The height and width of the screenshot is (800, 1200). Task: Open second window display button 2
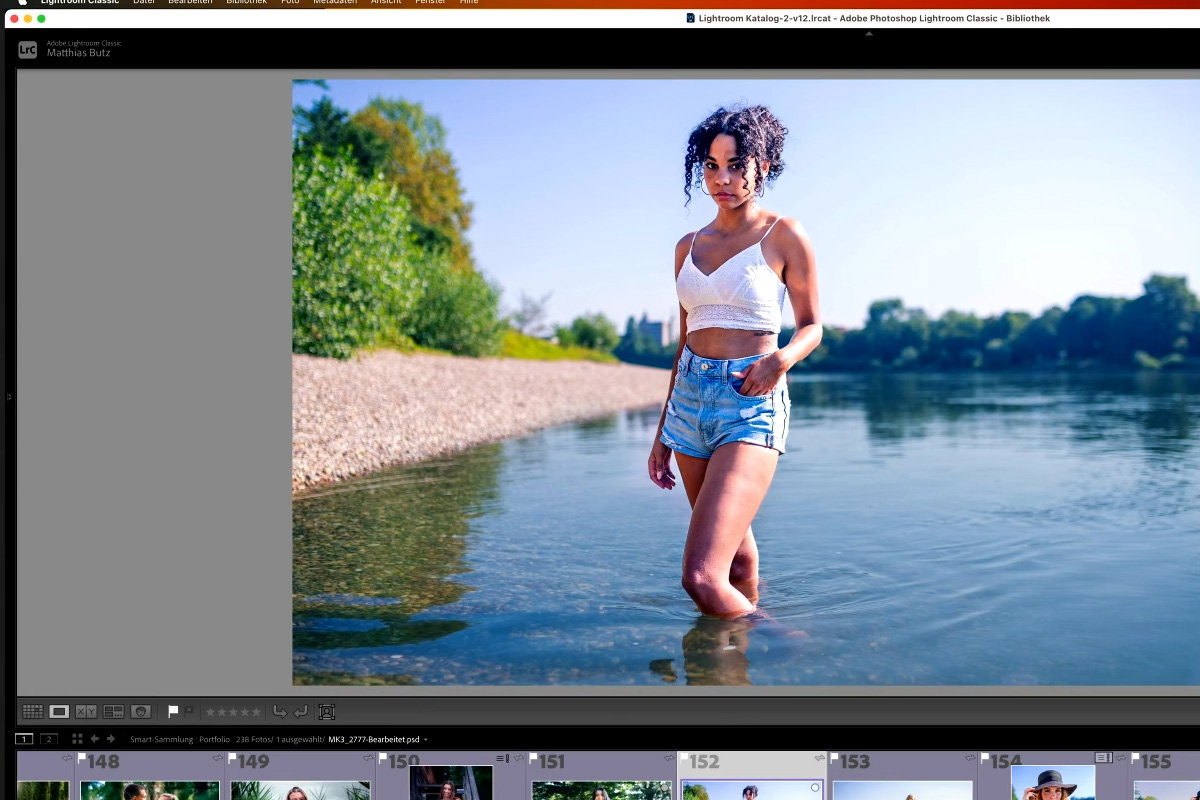[48, 739]
